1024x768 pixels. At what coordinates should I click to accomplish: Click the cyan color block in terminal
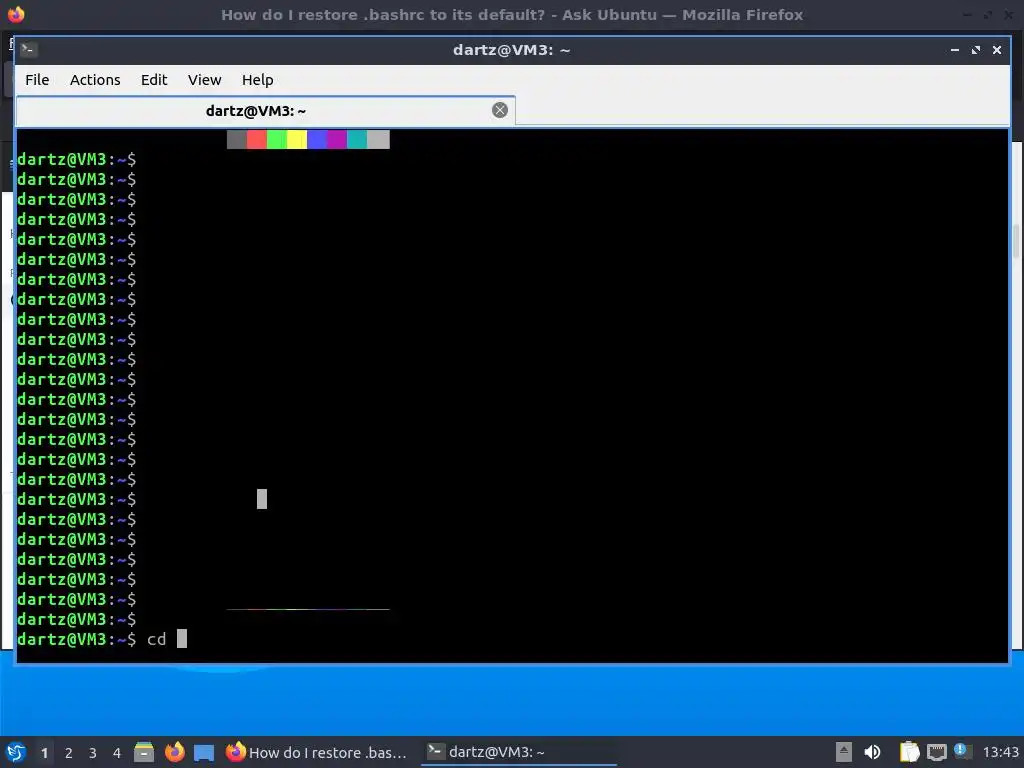pos(357,139)
